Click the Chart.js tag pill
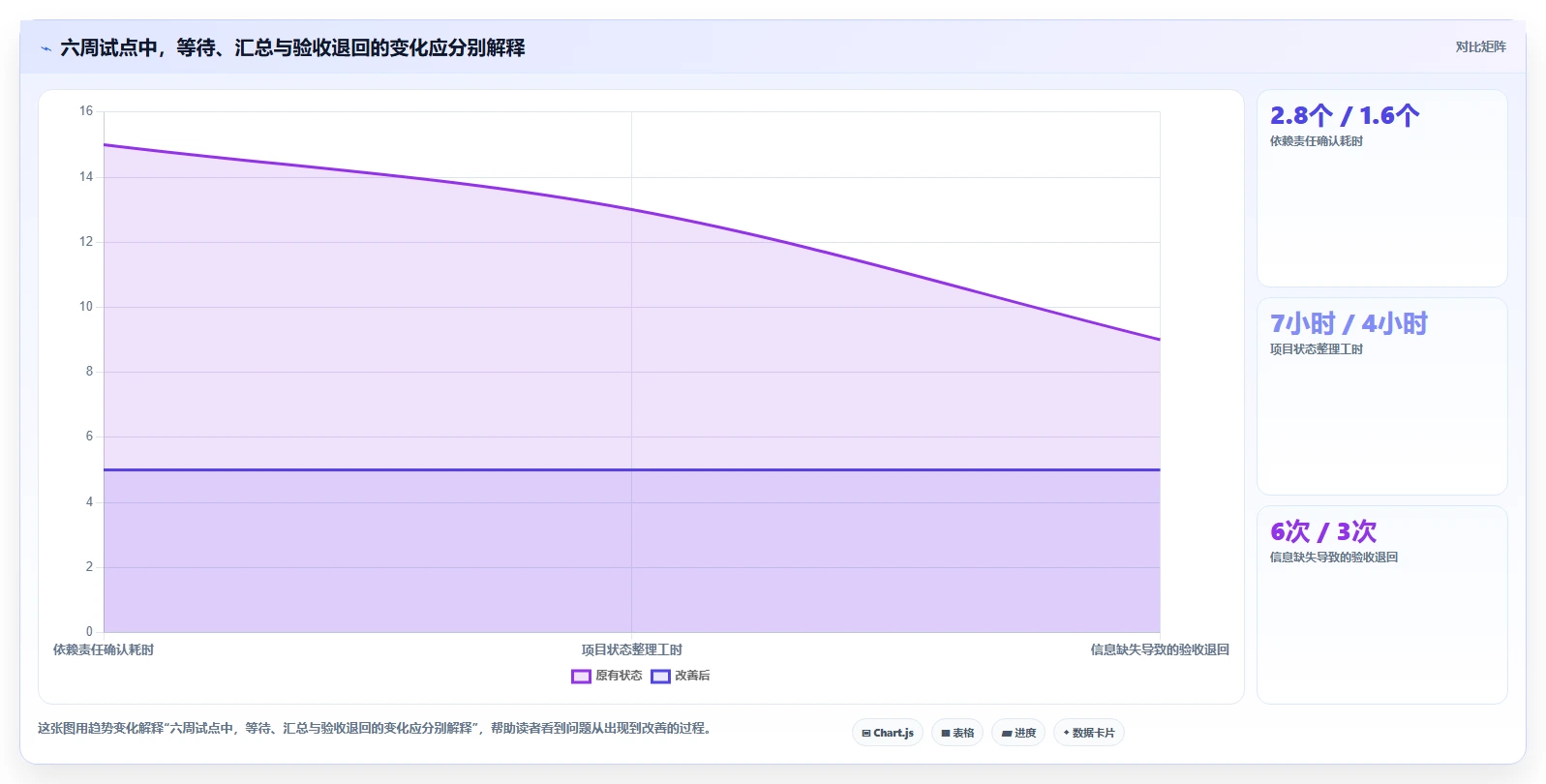 pos(888,733)
